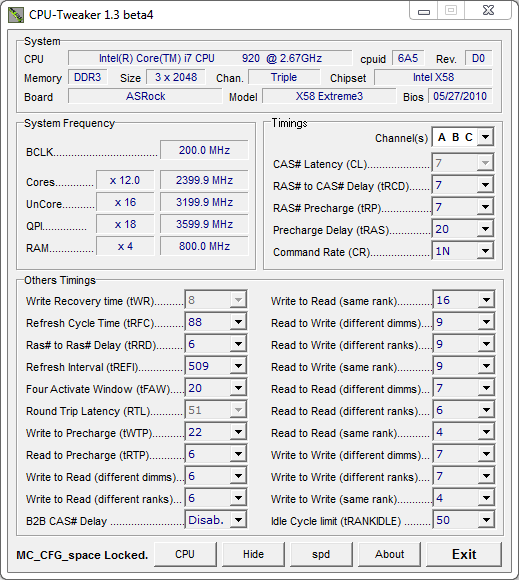Click the Exit button
The height and width of the screenshot is (580, 519).
click(x=464, y=554)
